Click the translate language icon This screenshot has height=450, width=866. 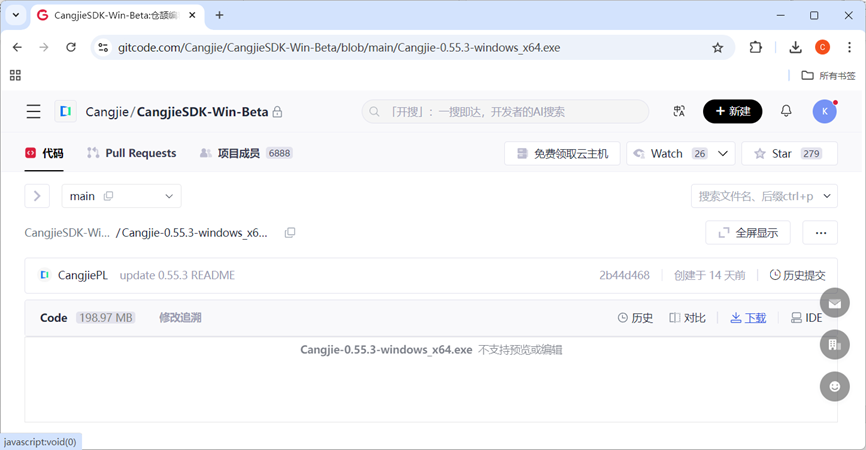679,112
